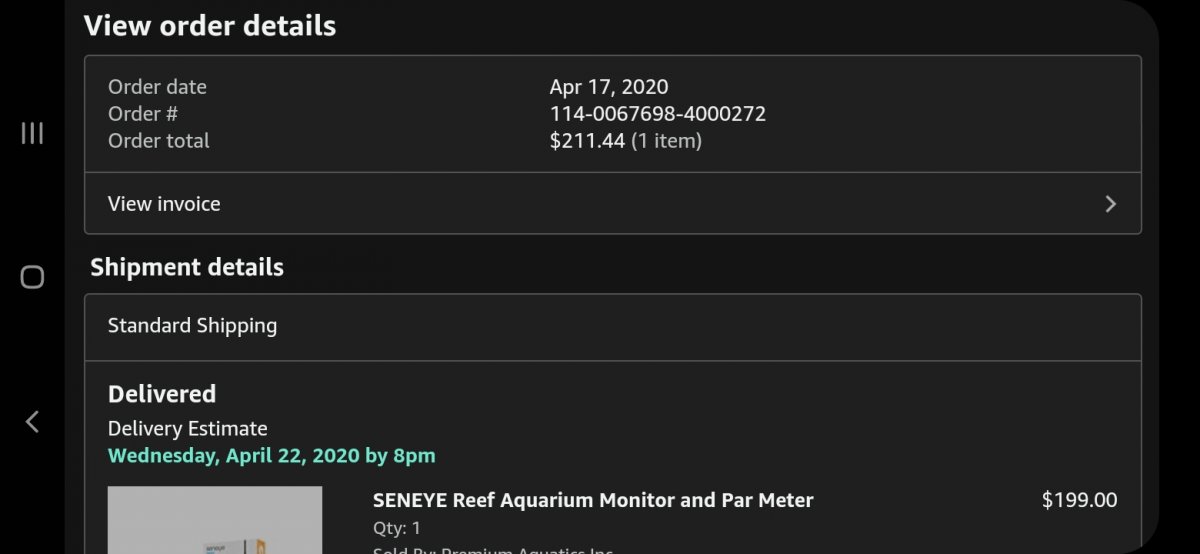Tap the Delivery Estimate label
The width and height of the screenshot is (1200, 554).
187,429
